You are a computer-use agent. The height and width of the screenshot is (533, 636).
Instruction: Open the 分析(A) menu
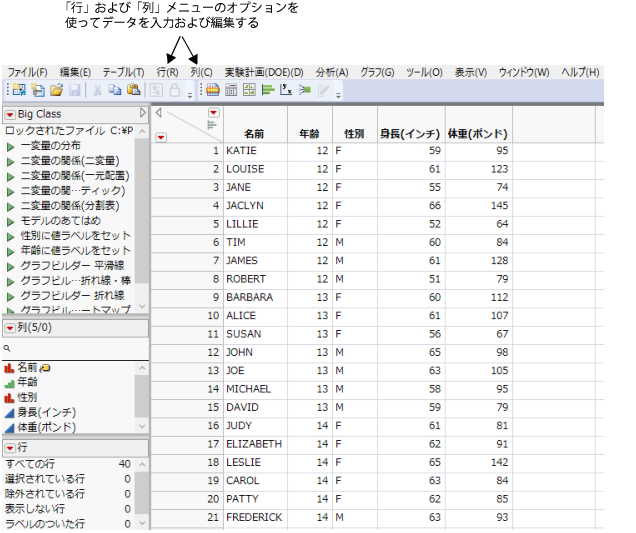point(331,72)
